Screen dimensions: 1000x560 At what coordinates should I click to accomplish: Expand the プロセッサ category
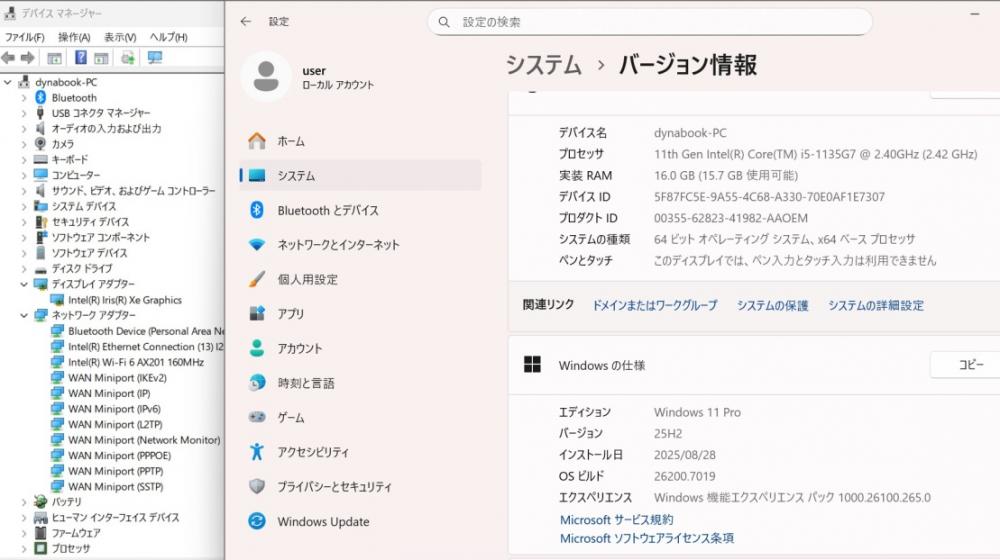point(24,549)
